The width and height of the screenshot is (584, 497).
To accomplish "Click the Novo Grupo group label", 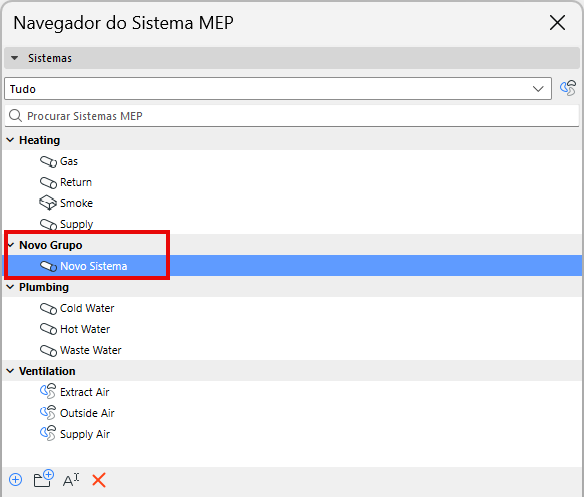I will [51, 245].
